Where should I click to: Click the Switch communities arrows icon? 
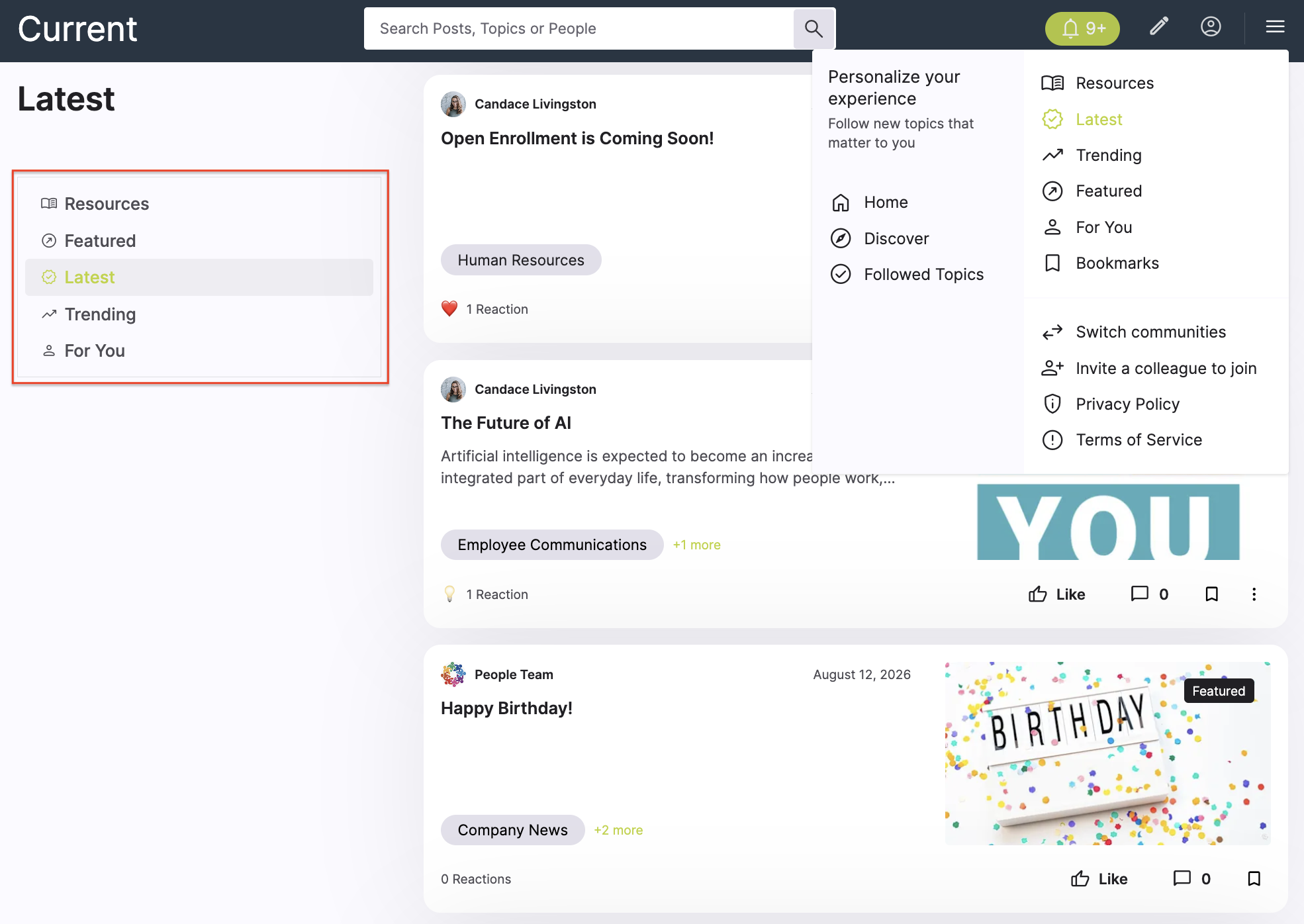point(1052,332)
